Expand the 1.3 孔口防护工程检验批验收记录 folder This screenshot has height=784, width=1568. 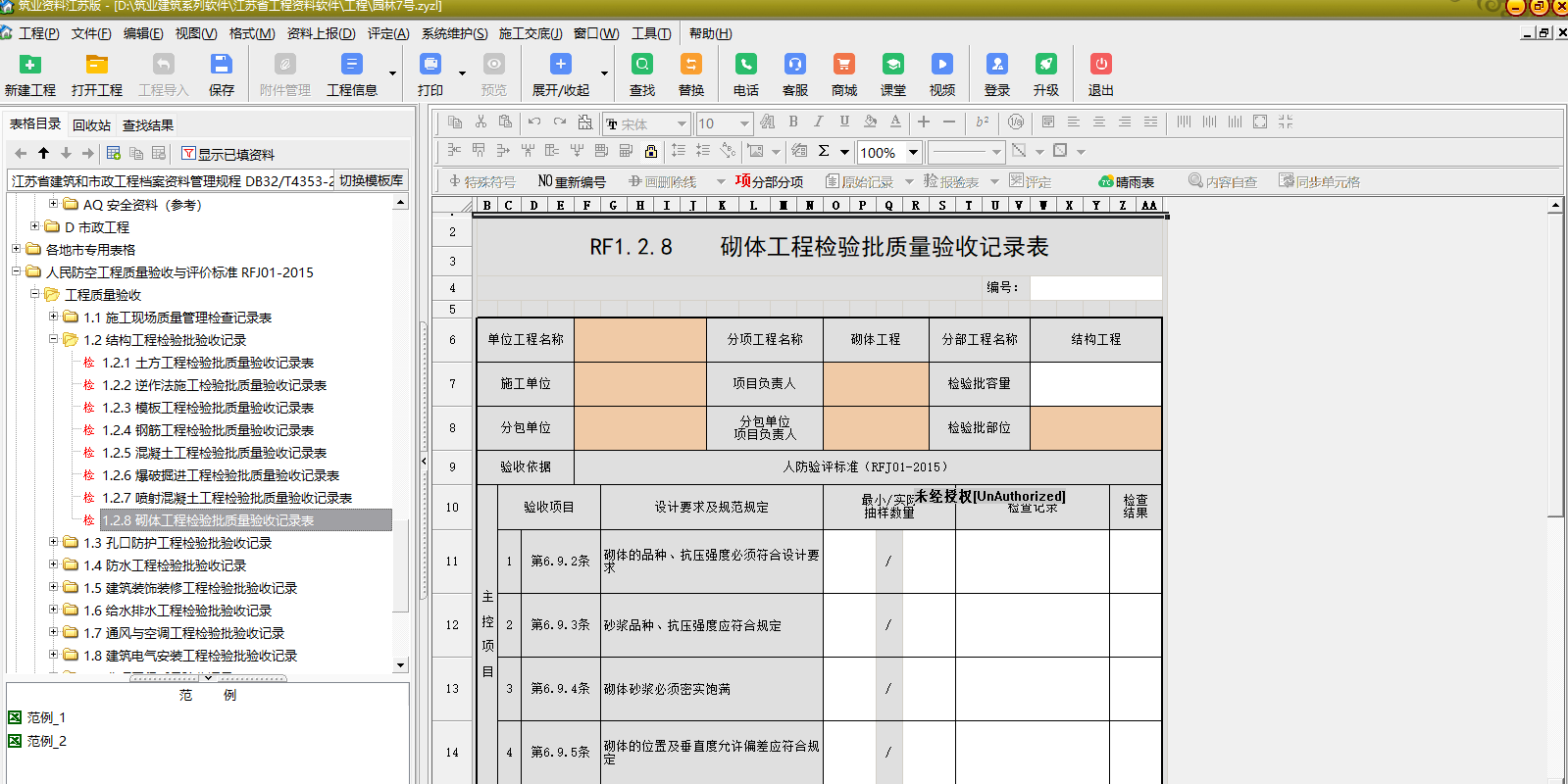[x=54, y=542]
